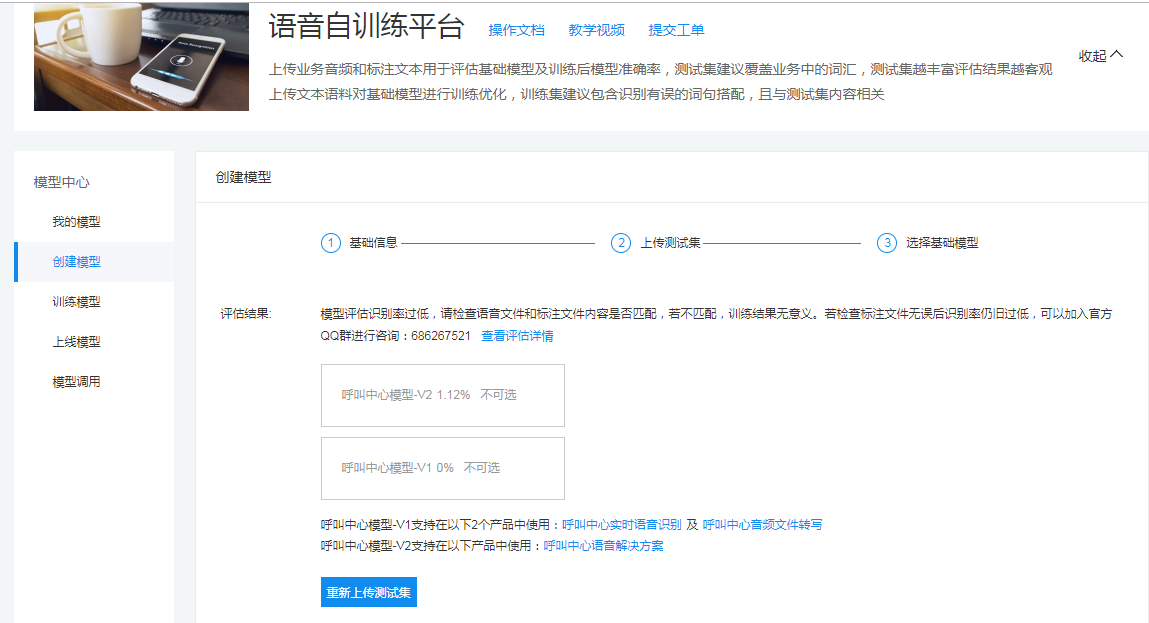Viewport: 1149px width, 623px height.
Task: Go to 我的模型 in sidebar
Action: [x=76, y=222]
